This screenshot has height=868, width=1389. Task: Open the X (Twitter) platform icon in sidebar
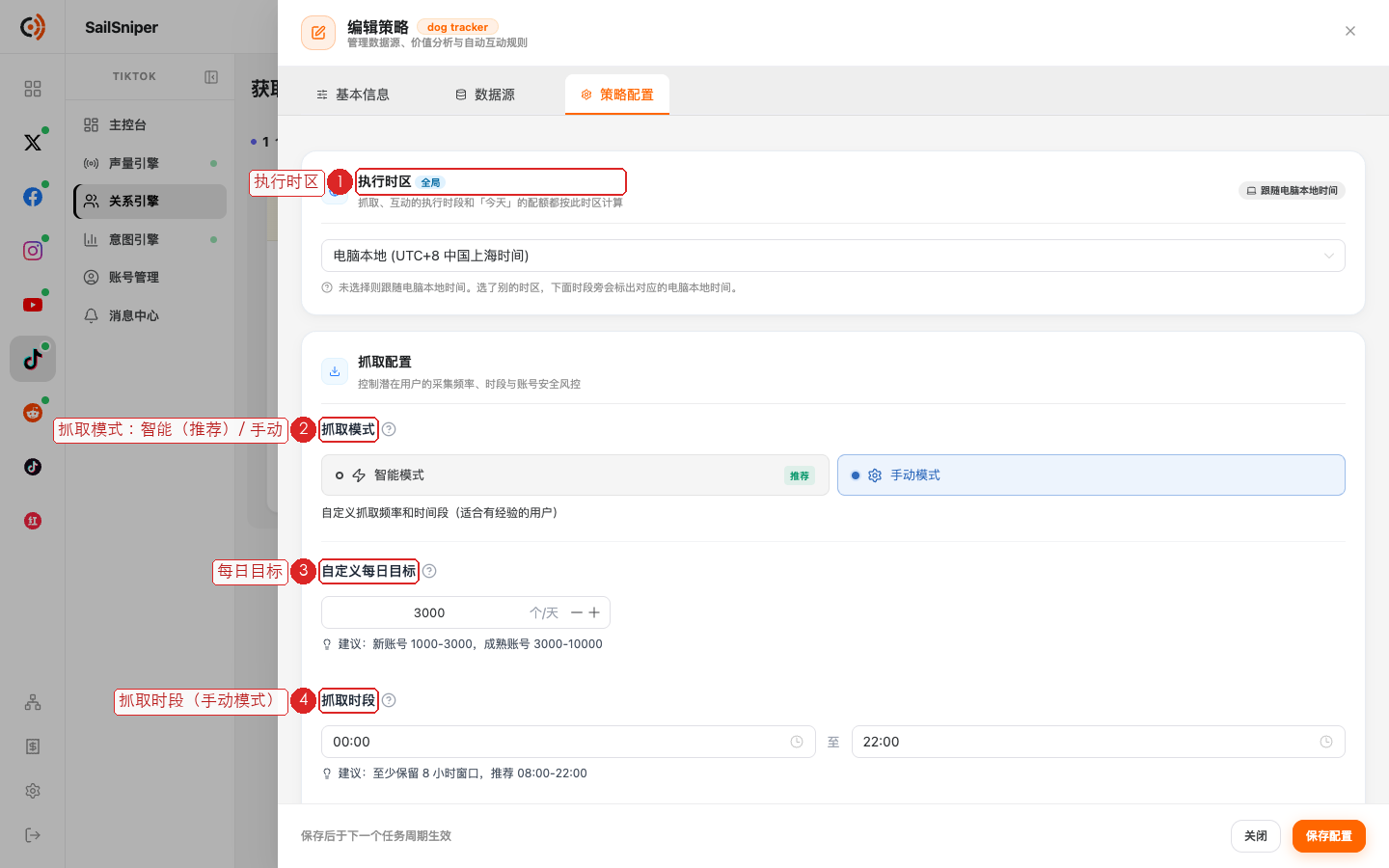tap(33, 143)
